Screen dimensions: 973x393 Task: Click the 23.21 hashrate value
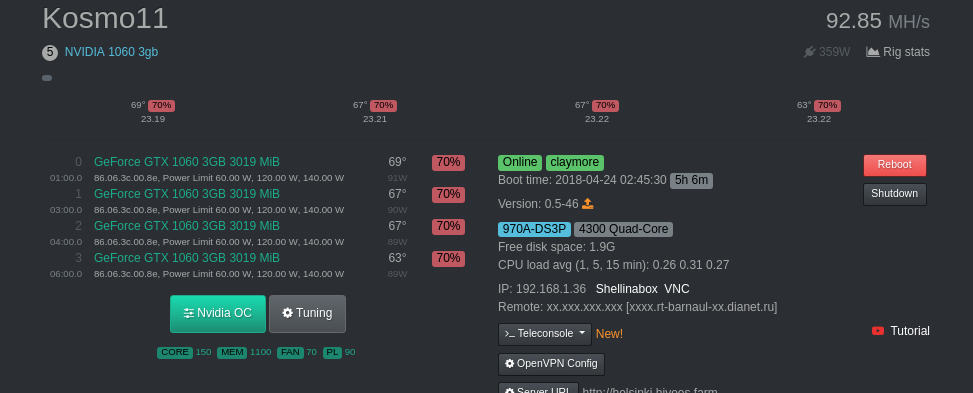point(375,119)
